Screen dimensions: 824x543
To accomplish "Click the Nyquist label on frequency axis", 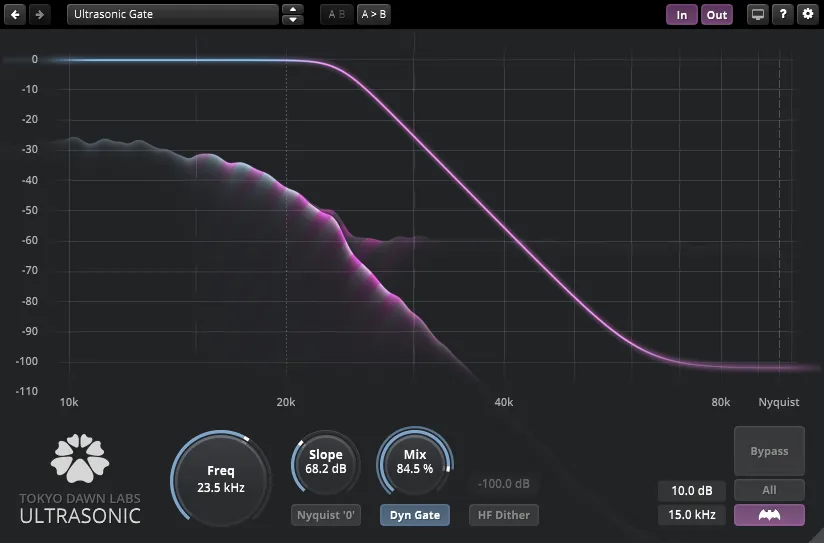I will (779, 402).
